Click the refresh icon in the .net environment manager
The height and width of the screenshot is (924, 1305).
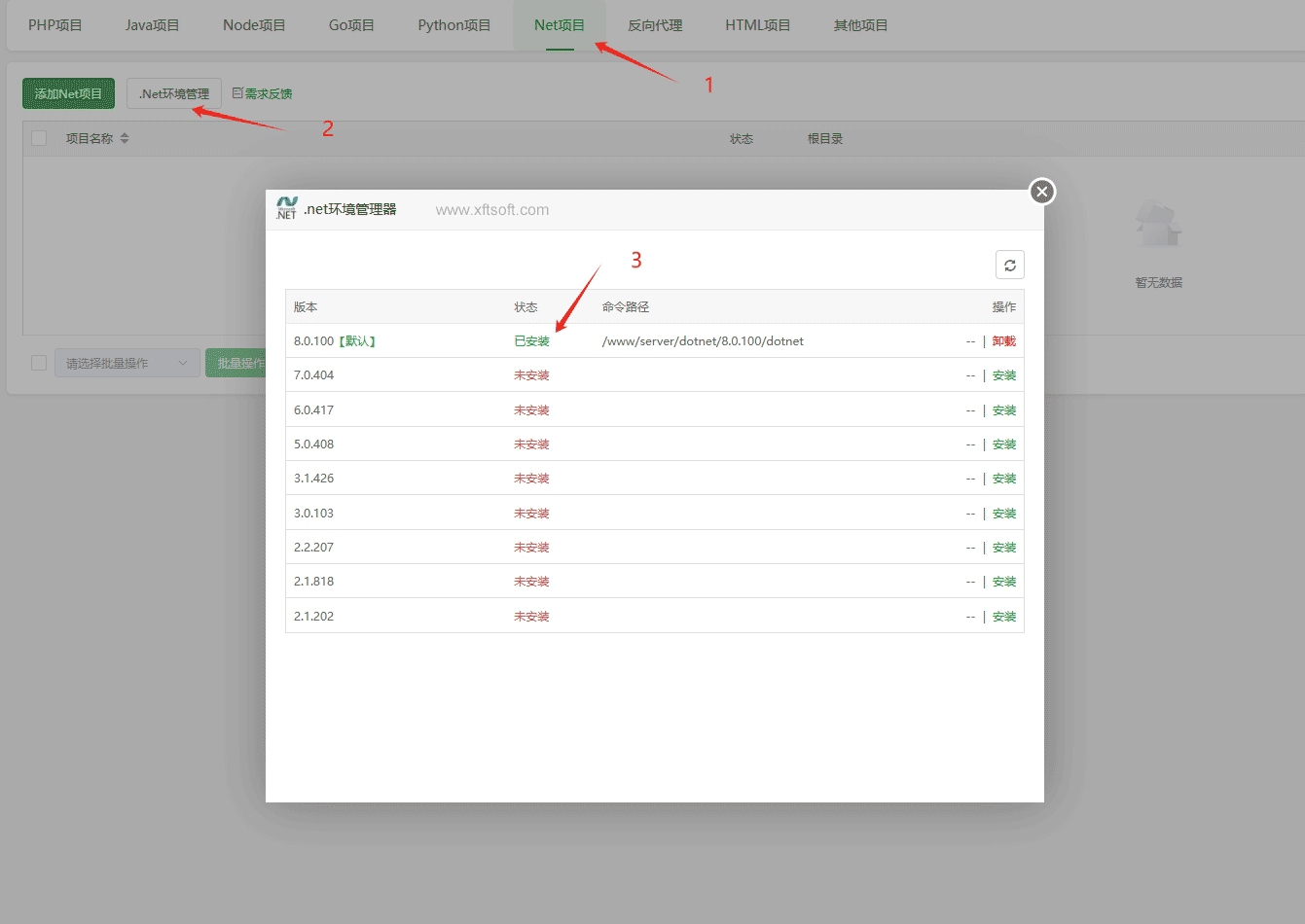[1009, 265]
